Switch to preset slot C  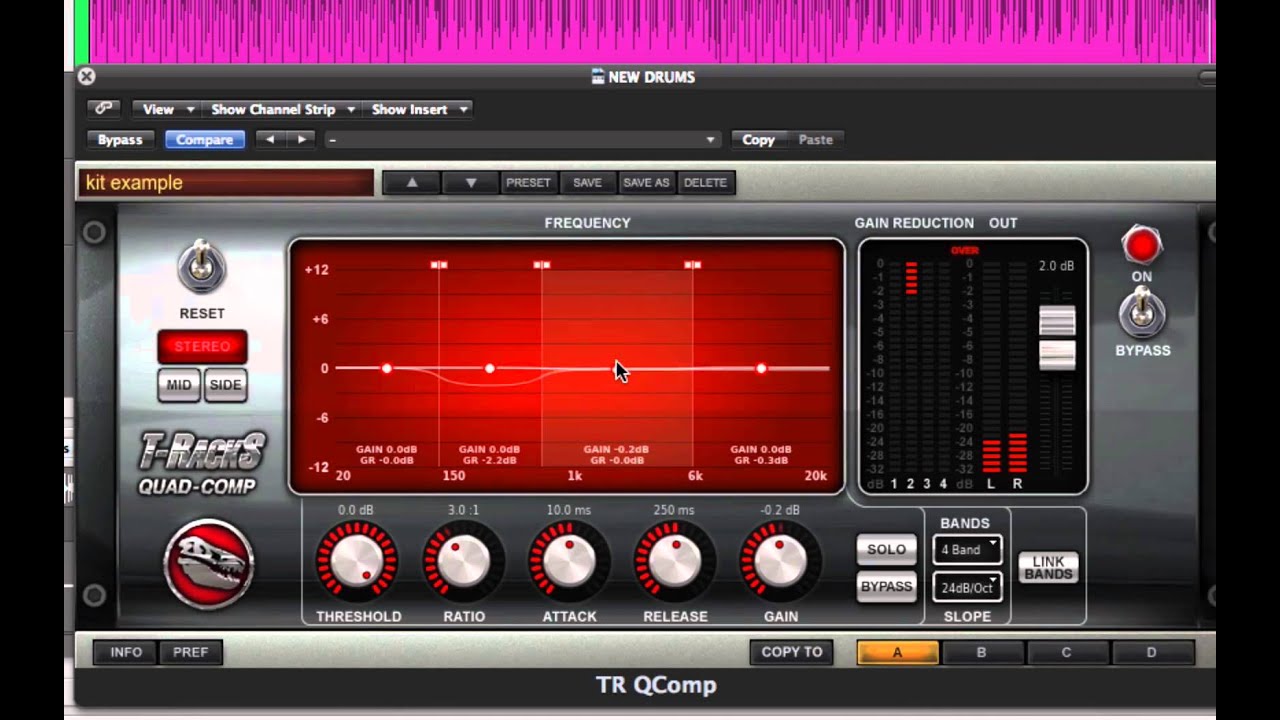(1067, 653)
